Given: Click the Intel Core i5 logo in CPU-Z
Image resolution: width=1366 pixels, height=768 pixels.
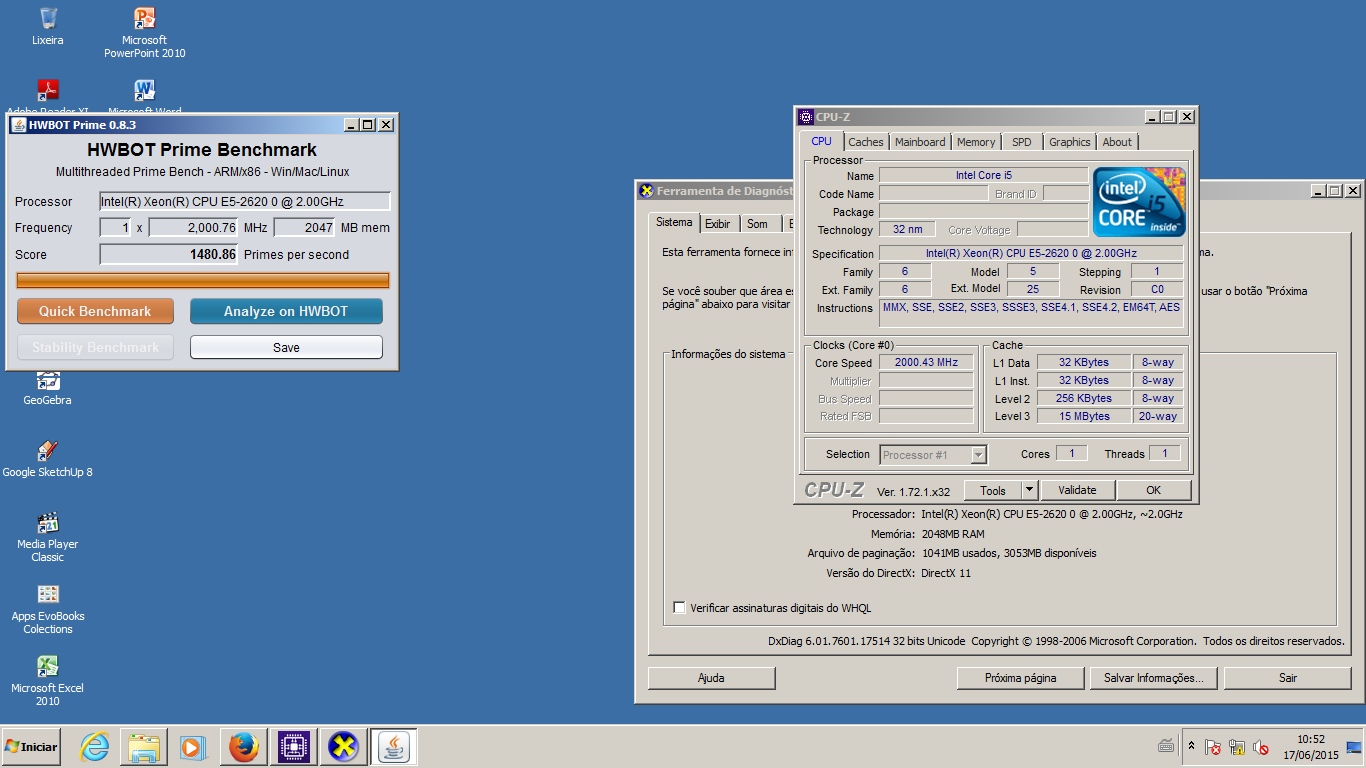Looking at the screenshot, I should [1139, 202].
